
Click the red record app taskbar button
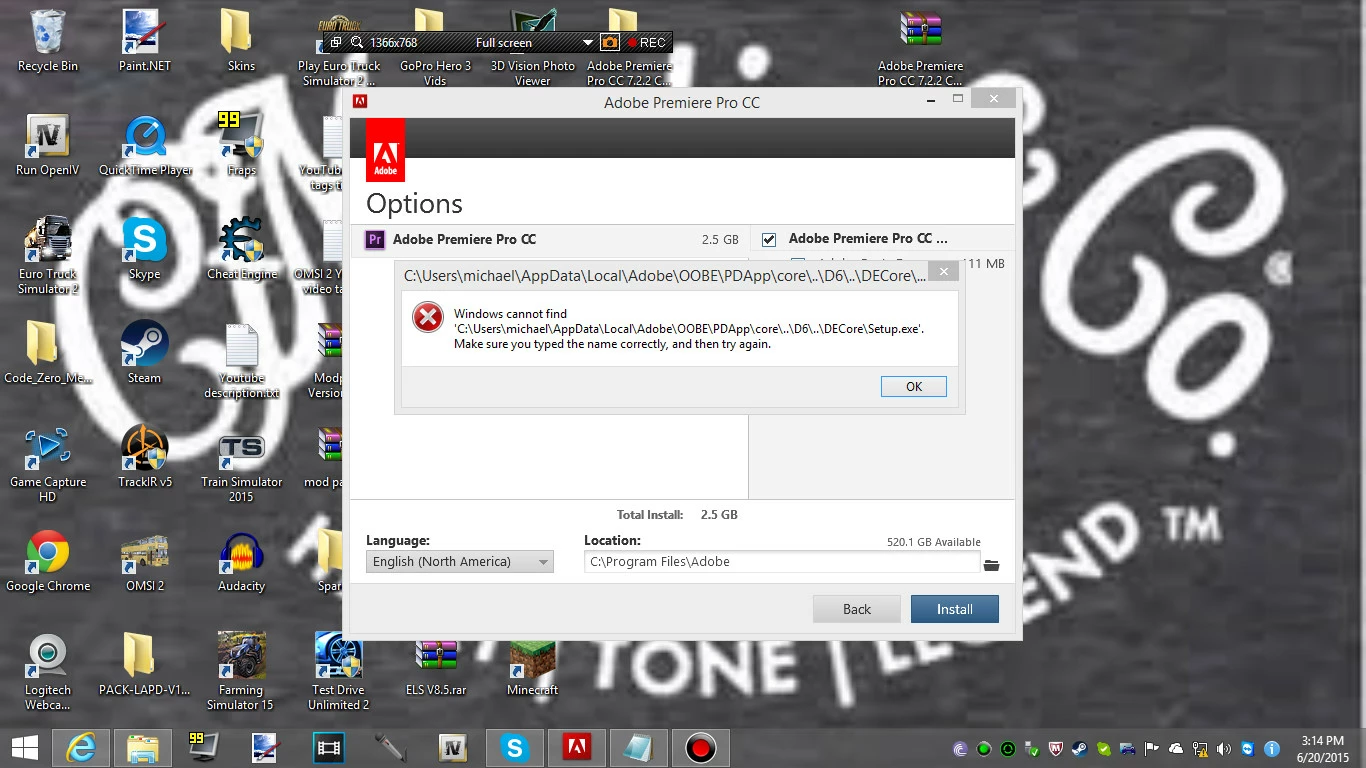[x=701, y=748]
